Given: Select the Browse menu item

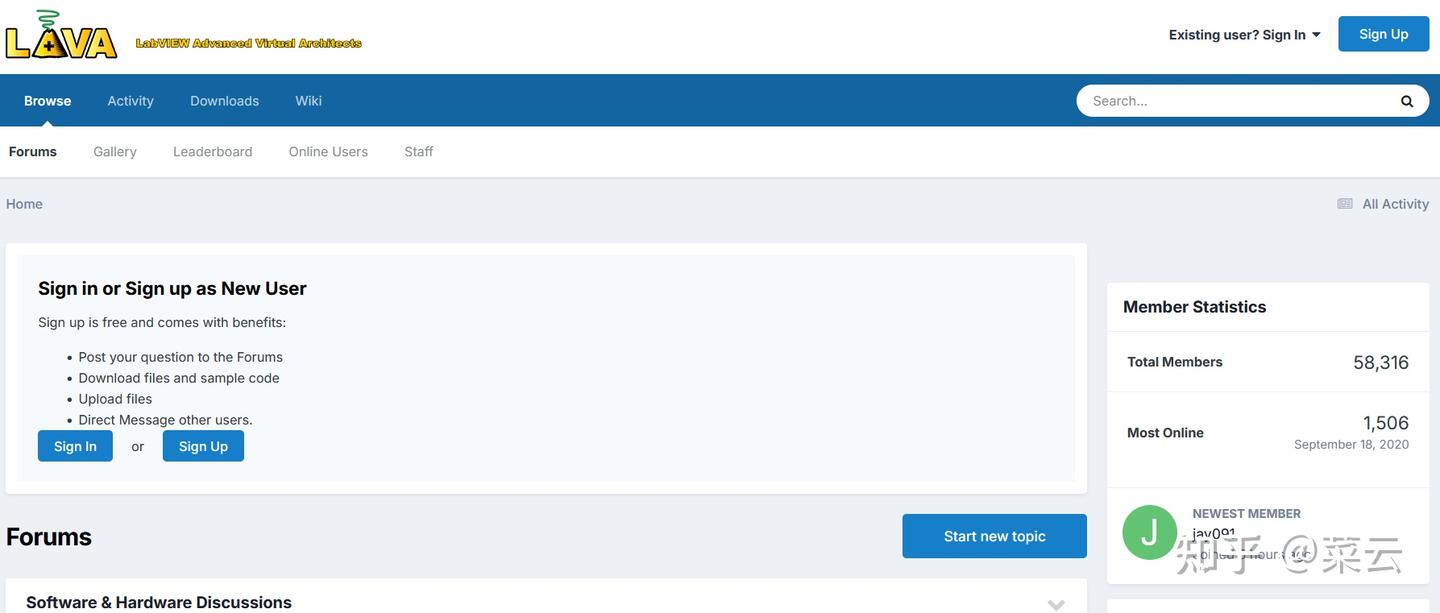Looking at the screenshot, I should click(48, 101).
